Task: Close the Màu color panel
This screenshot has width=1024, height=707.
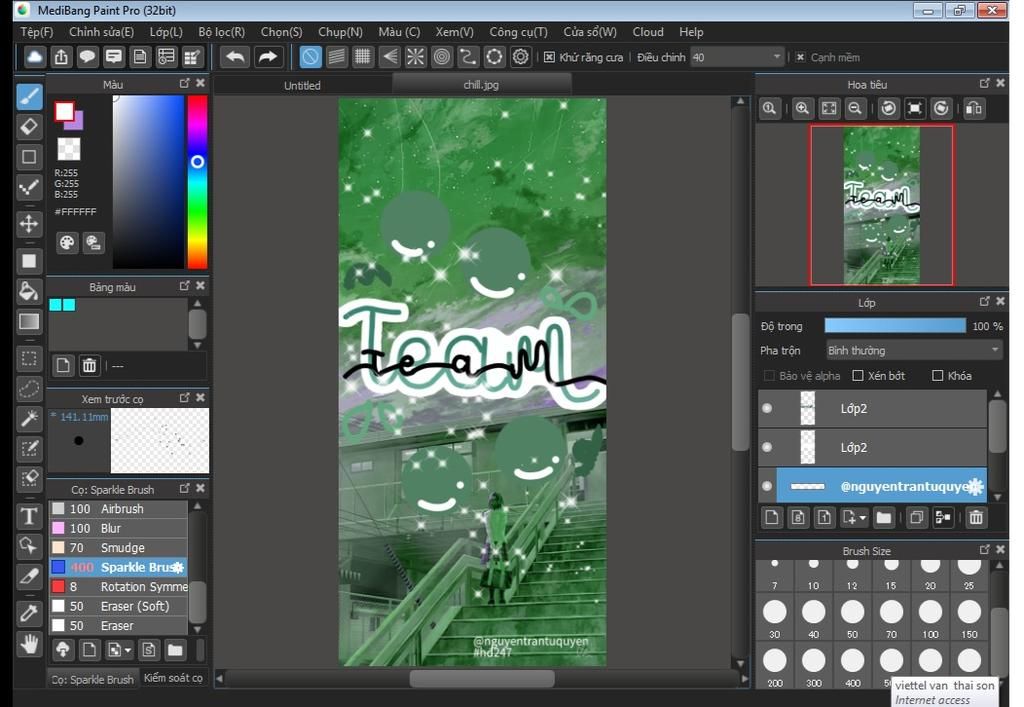Action: point(200,84)
